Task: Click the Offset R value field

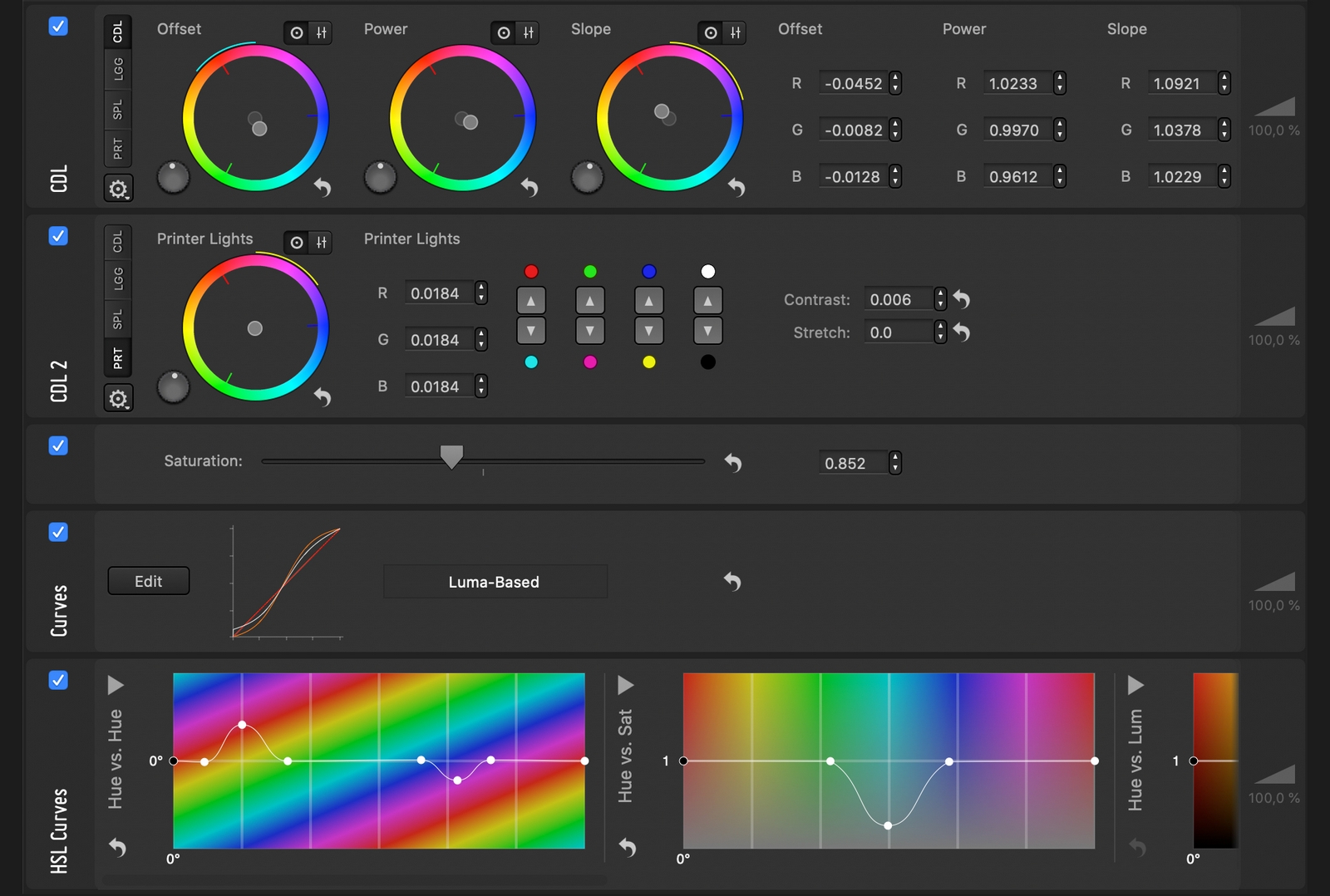Action: coord(853,84)
